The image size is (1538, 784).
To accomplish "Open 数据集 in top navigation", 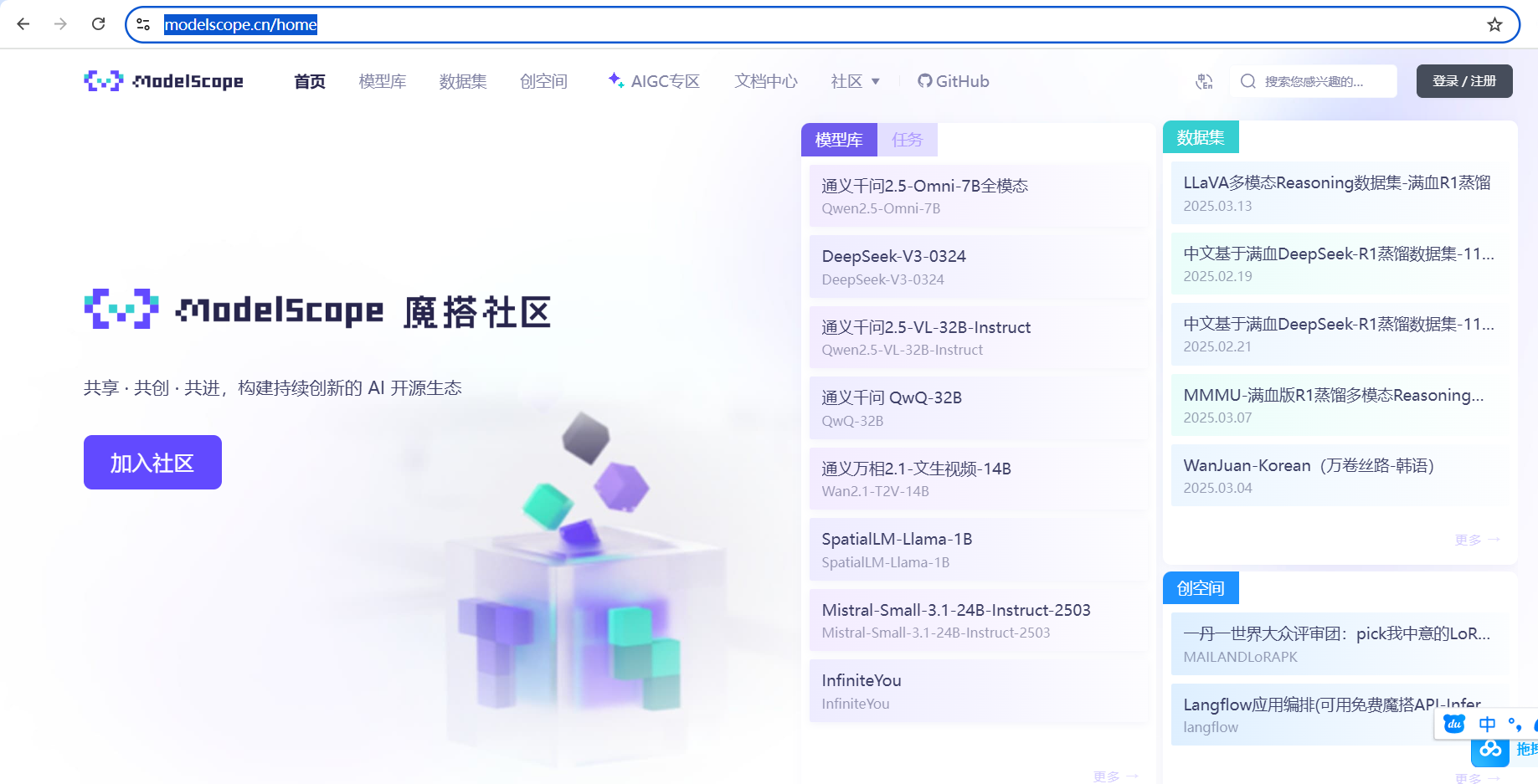I will 463,81.
